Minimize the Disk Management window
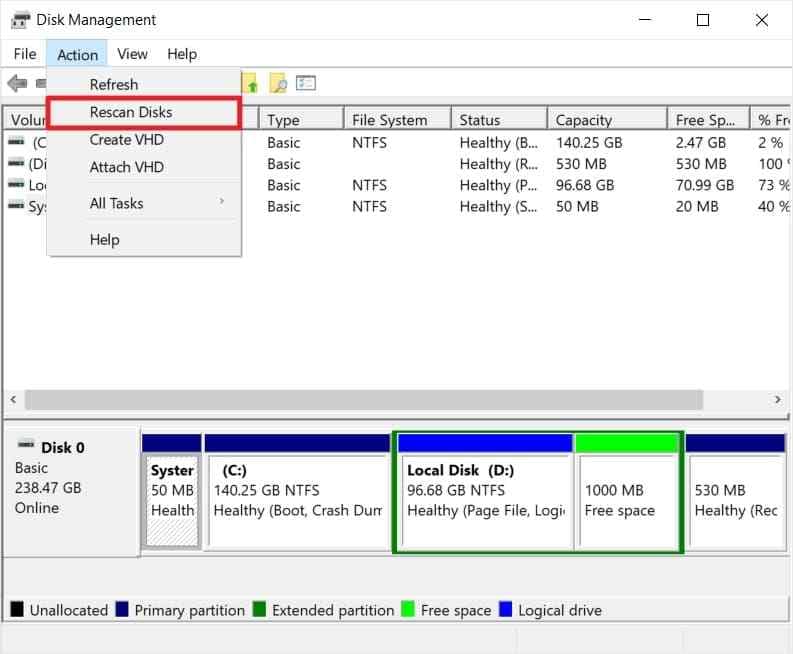 (x=645, y=20)
